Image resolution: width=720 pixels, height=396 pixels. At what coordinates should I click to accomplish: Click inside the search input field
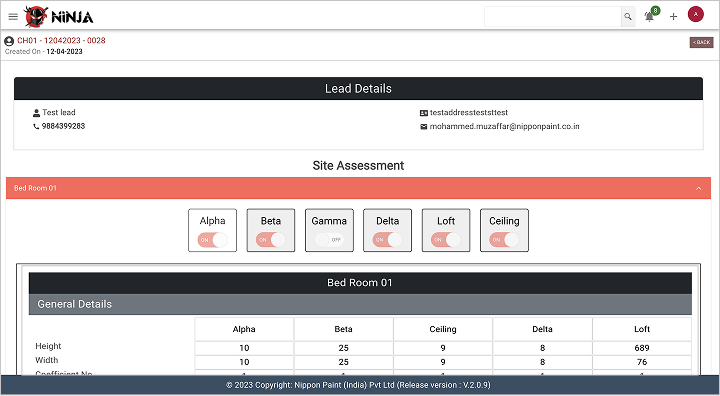[x=553, y=17]
